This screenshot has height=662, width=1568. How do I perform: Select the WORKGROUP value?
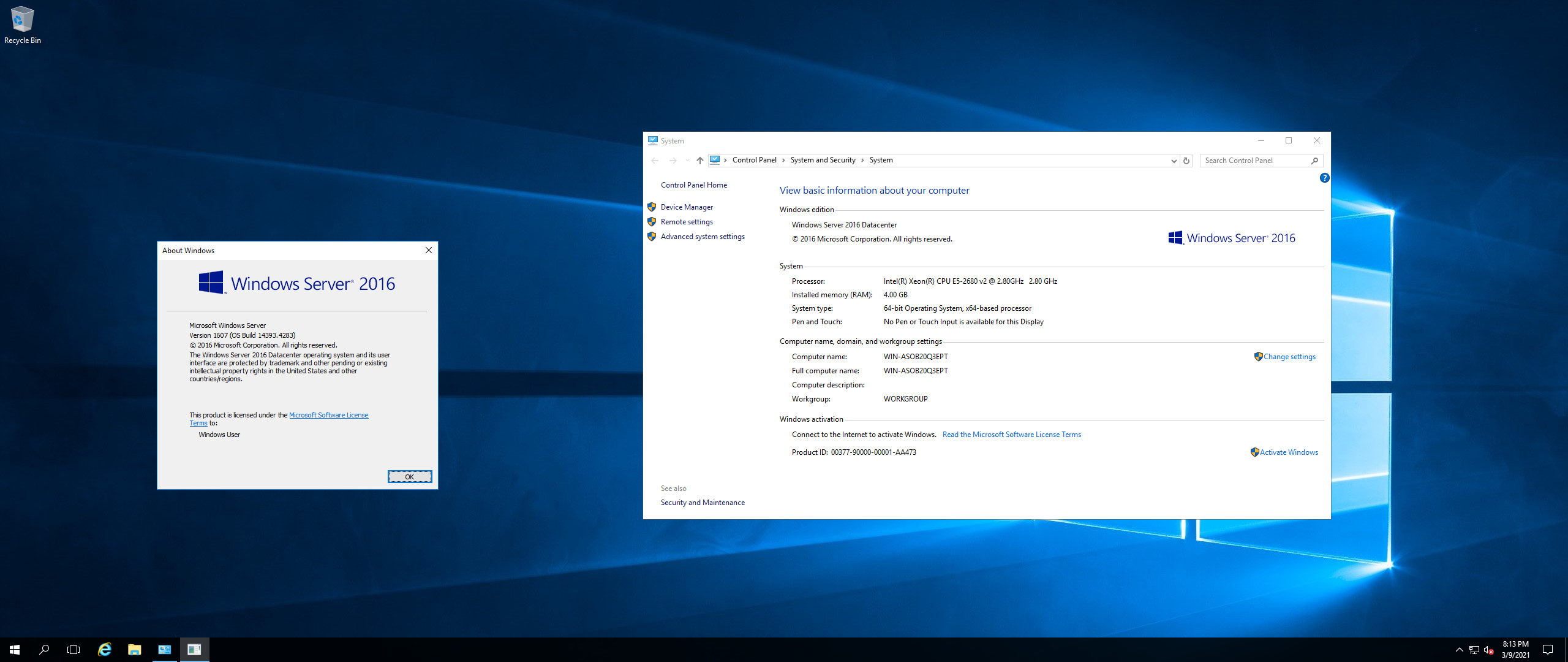[x=905, y=399]
